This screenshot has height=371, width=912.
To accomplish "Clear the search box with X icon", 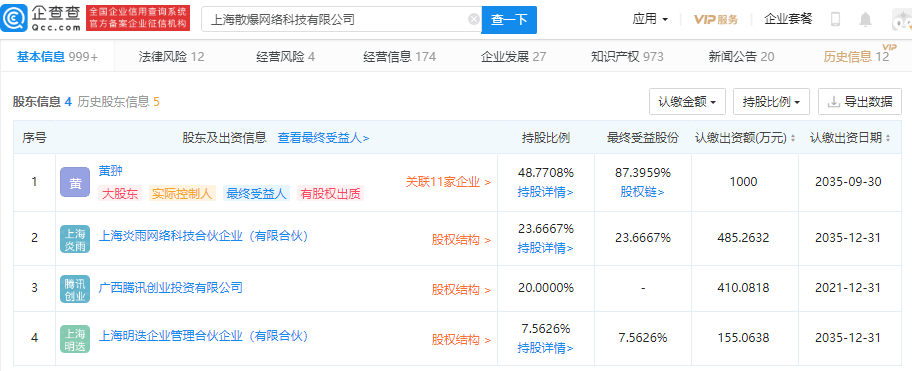I will (x=474, y=20).
